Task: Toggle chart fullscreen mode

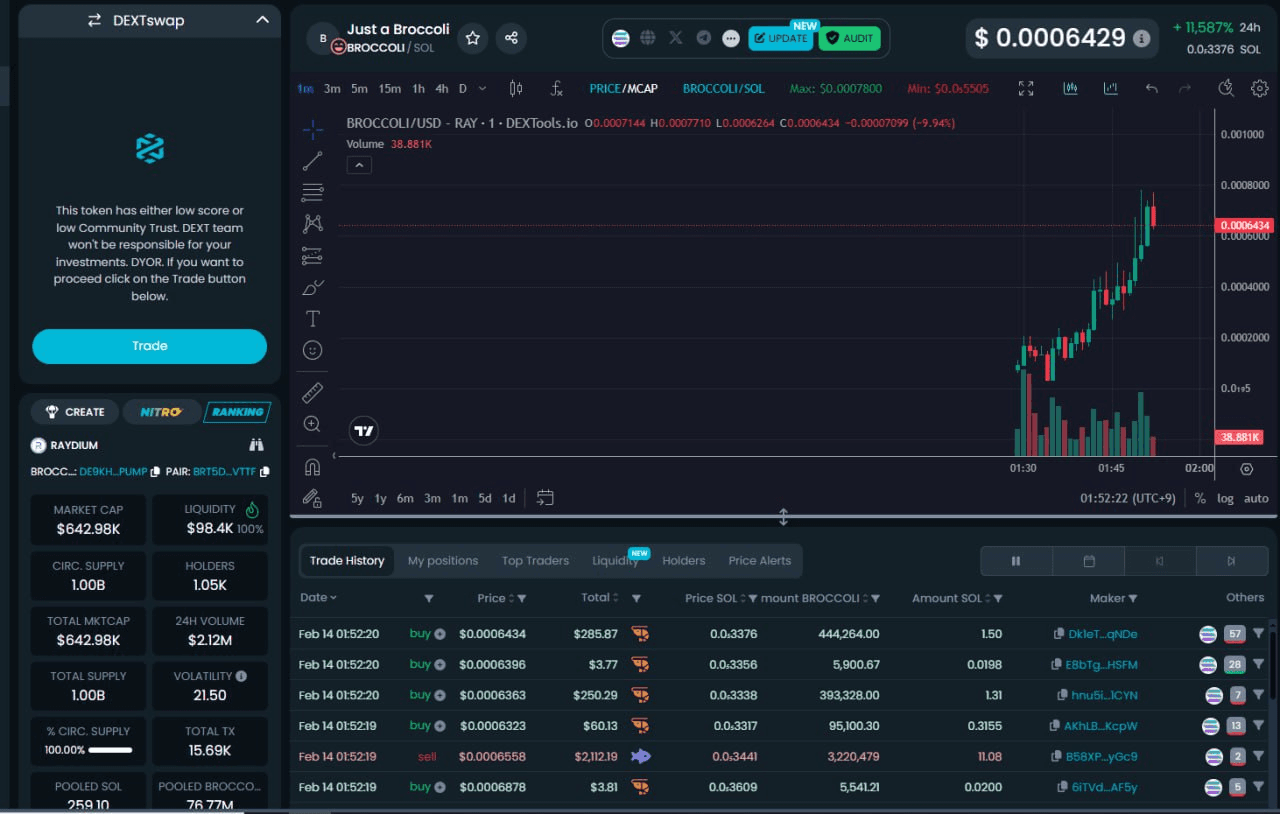Action: tap(1026, 88)
